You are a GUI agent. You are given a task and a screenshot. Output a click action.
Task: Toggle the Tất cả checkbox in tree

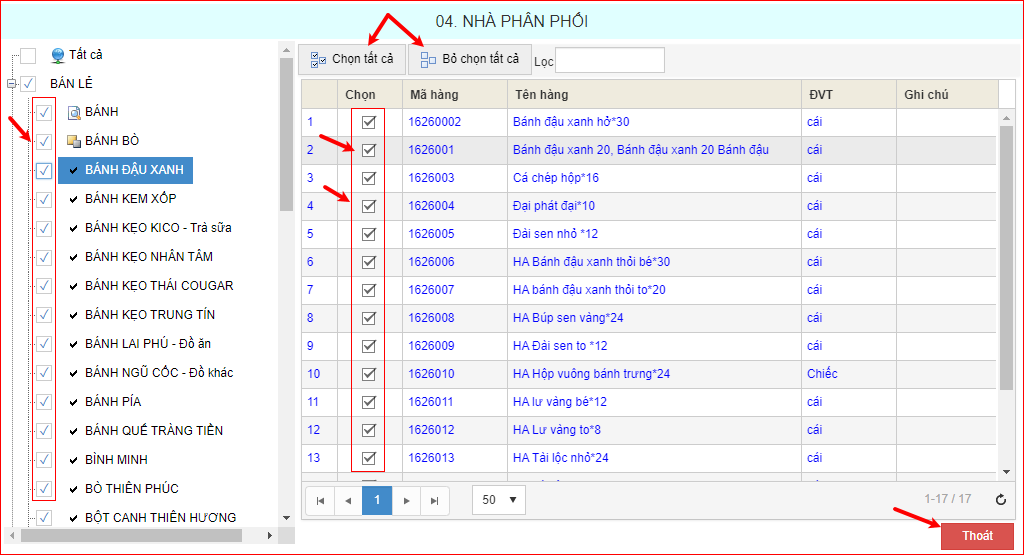[x=28, y=55]
